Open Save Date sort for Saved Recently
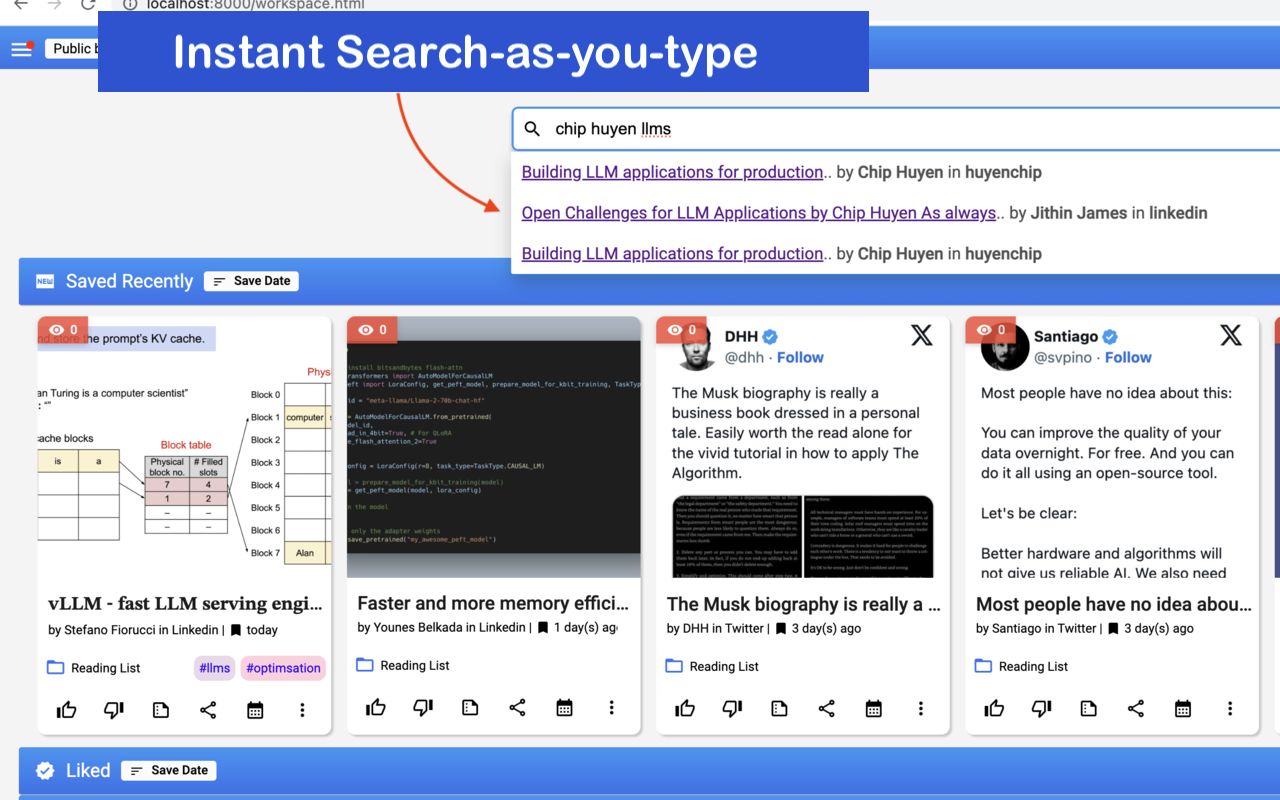Image resolution: width=1280 pixels, height=800 pixels. point(251,281)
